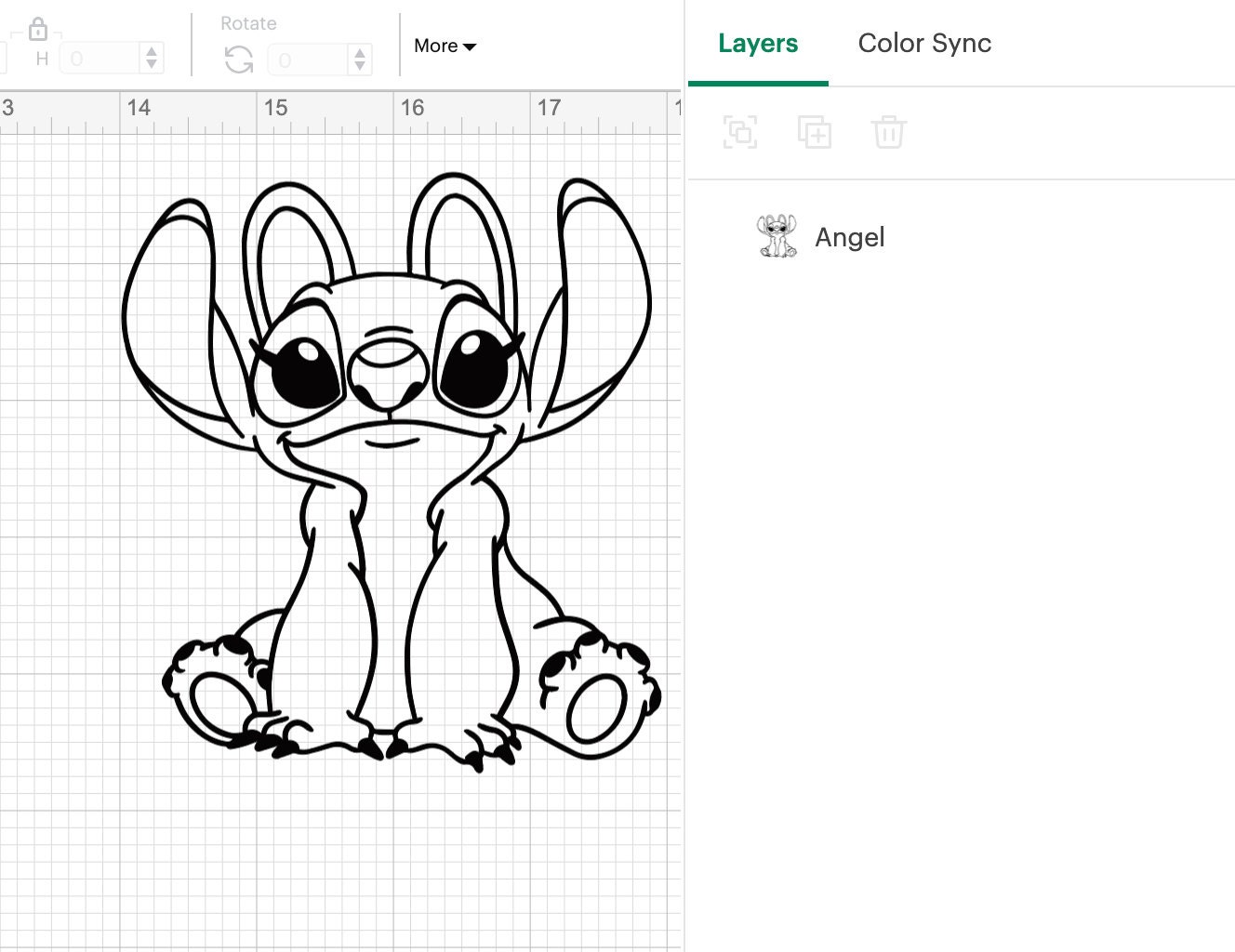Switch to the Color Sync tab
Image resolution: width=1235 pixels, height=952 pixels.
[x=924, y=43]
